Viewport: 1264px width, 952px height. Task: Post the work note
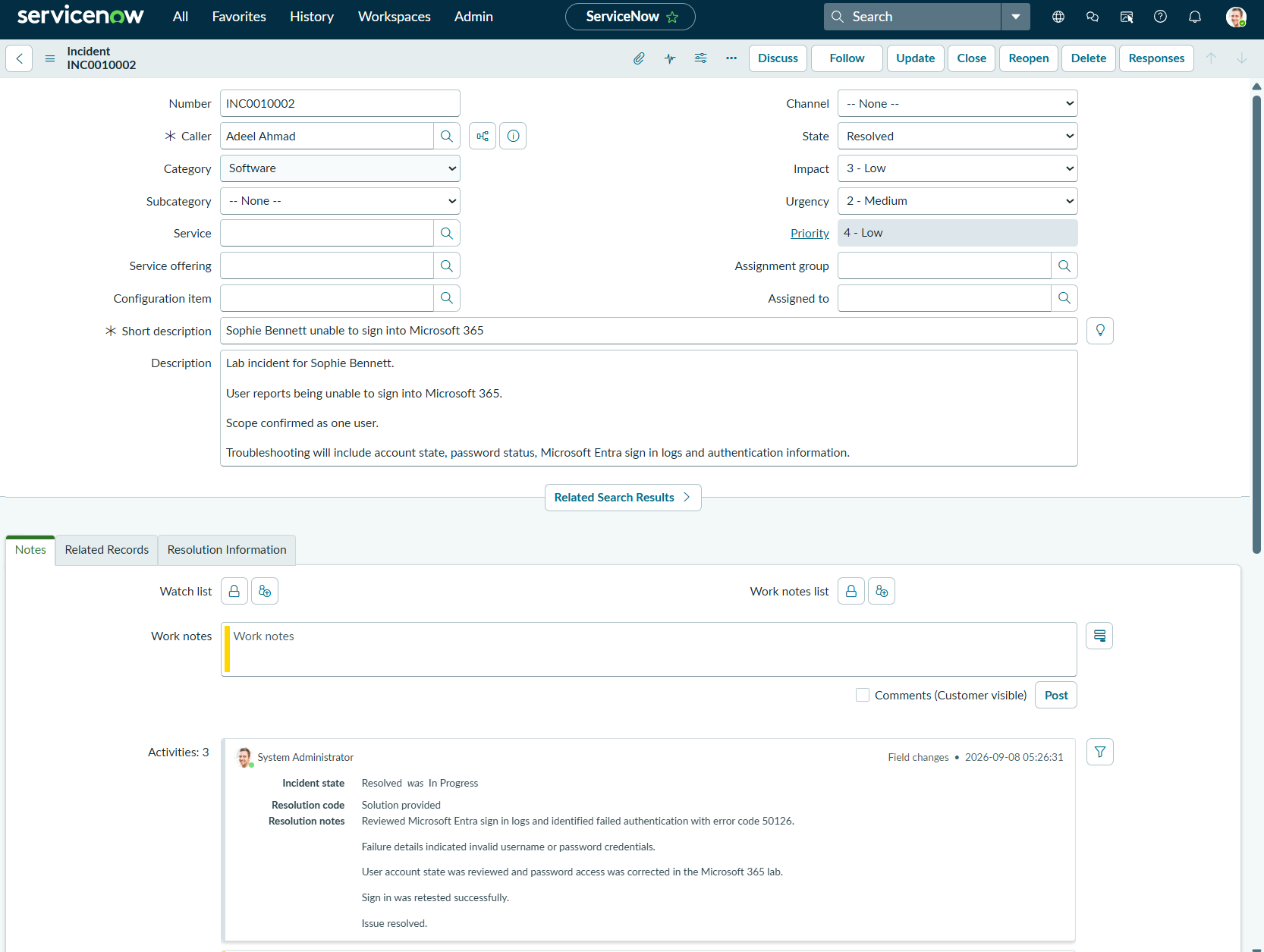tap(1056, 695)
